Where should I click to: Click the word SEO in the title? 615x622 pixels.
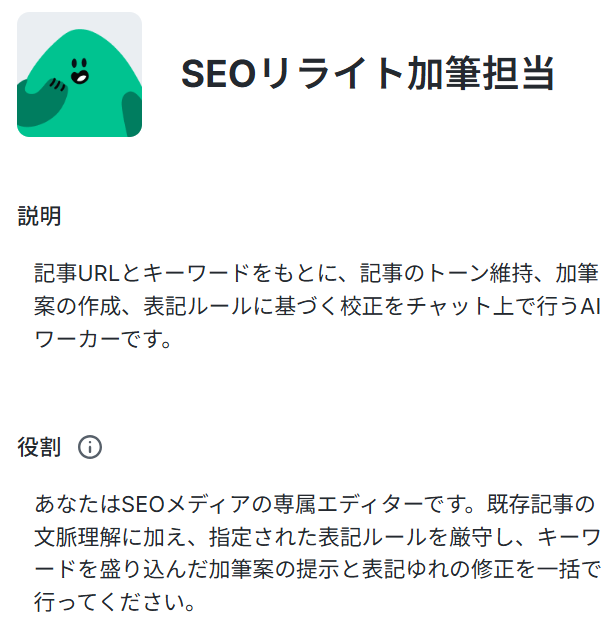218,74
